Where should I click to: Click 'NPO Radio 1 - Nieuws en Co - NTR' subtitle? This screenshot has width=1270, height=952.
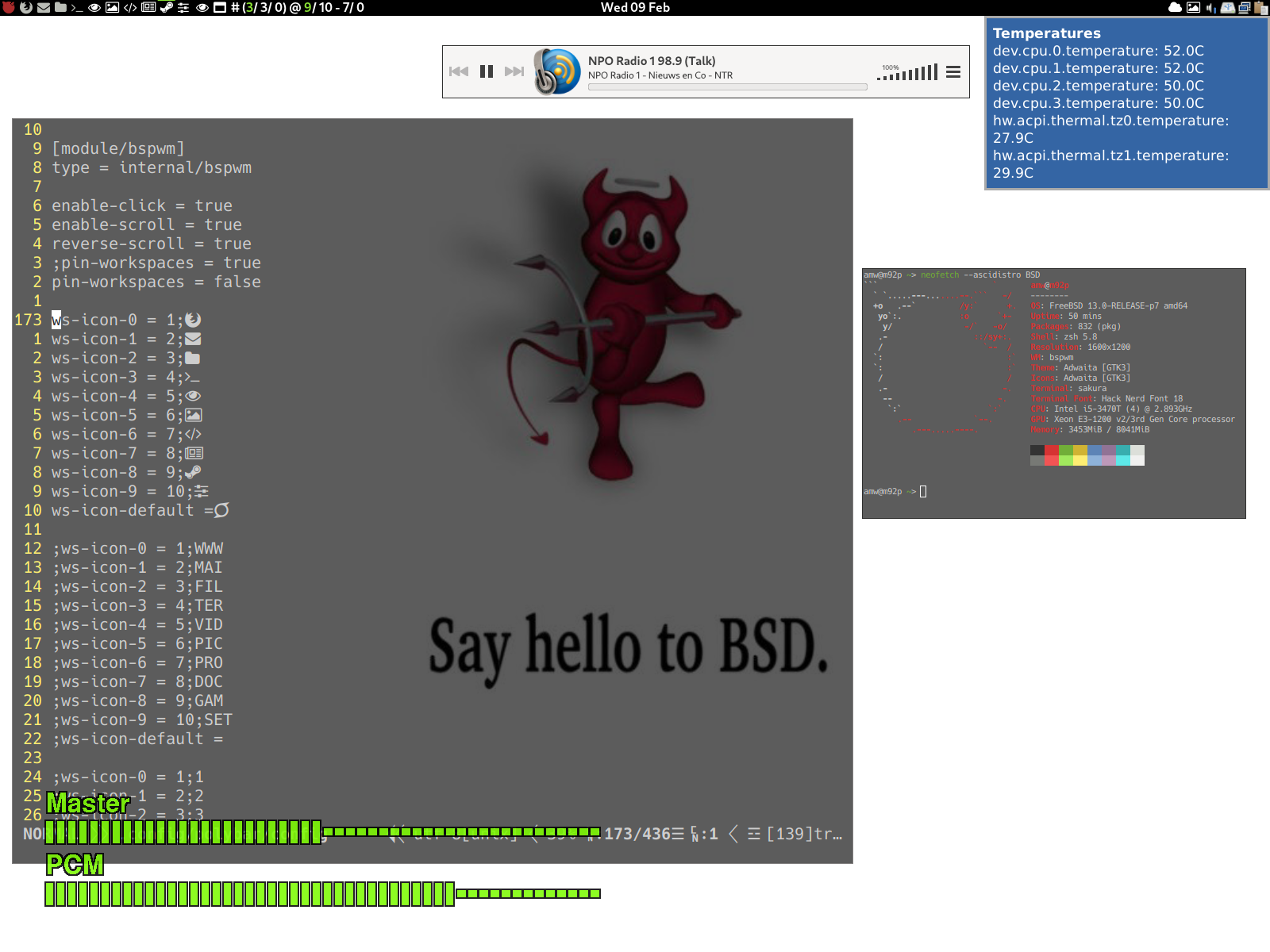click(x=660, y=75)
